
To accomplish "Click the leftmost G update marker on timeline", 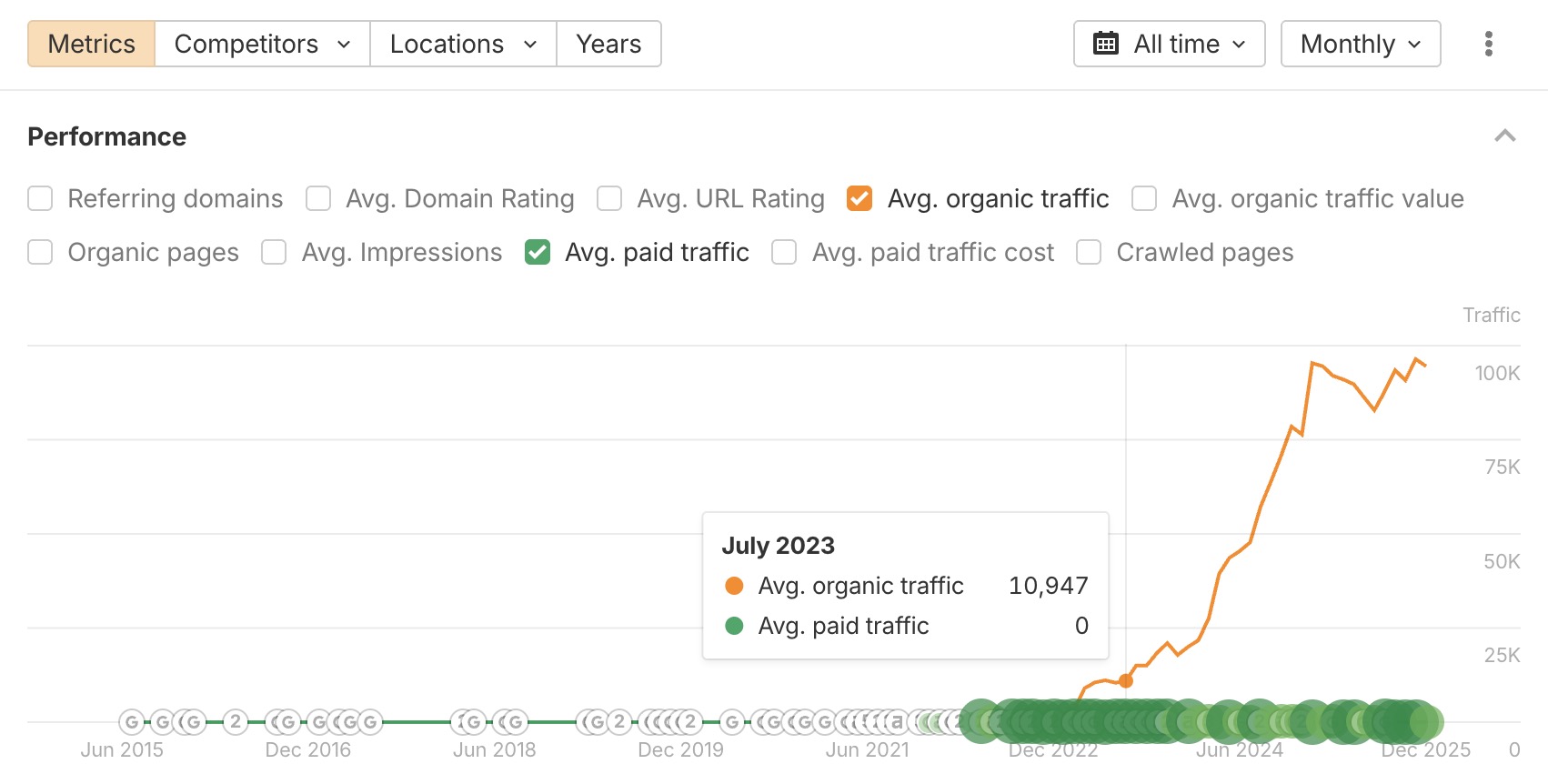I will tap(132, 722).
